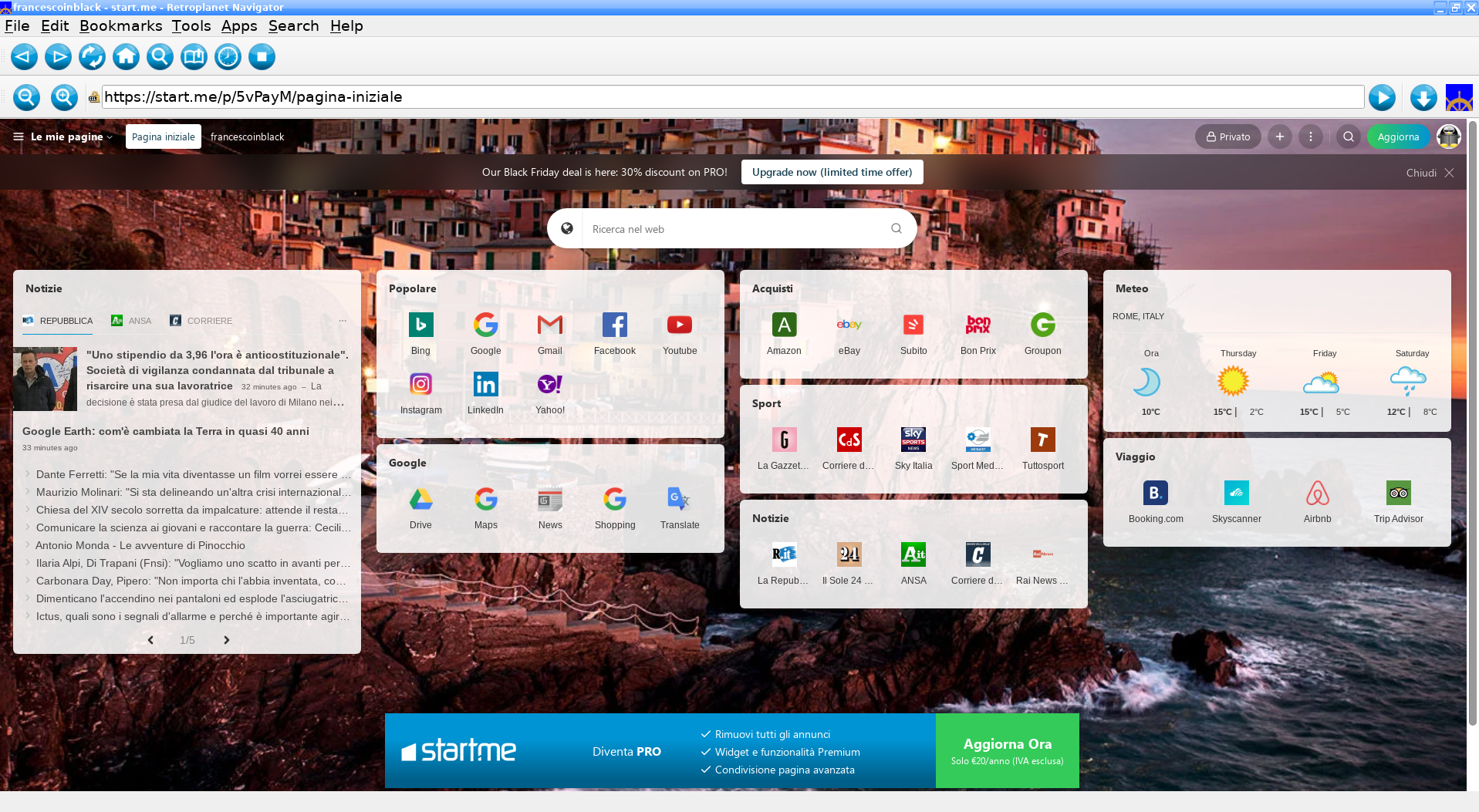This screenshot has height=812, width=1479.
Task: Open the Sky Italia sport icon
Action: [913, 440]
